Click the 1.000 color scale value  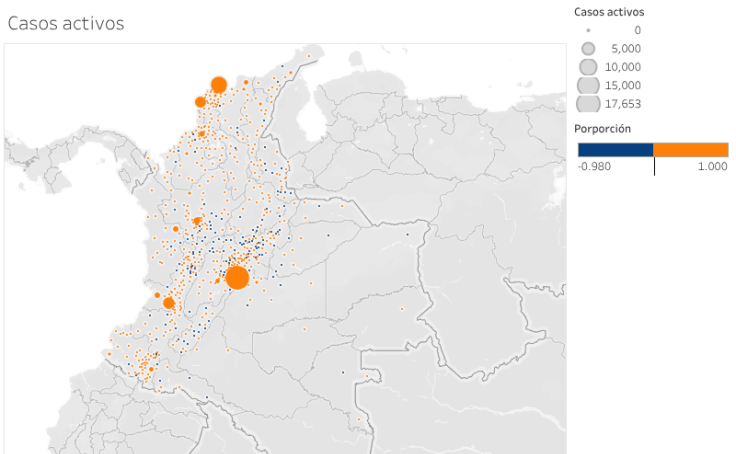712,166
